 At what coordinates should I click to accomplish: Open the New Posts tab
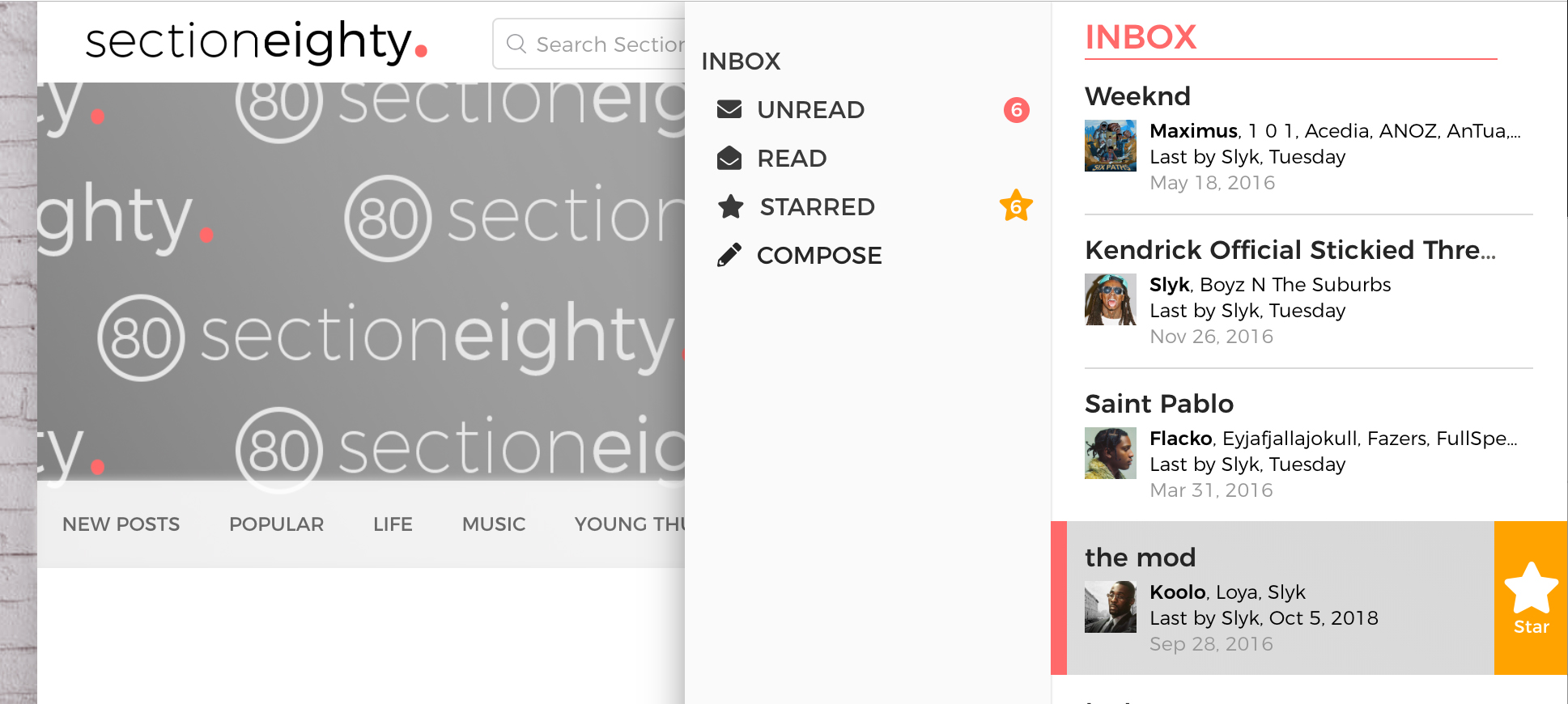(121, 524)
